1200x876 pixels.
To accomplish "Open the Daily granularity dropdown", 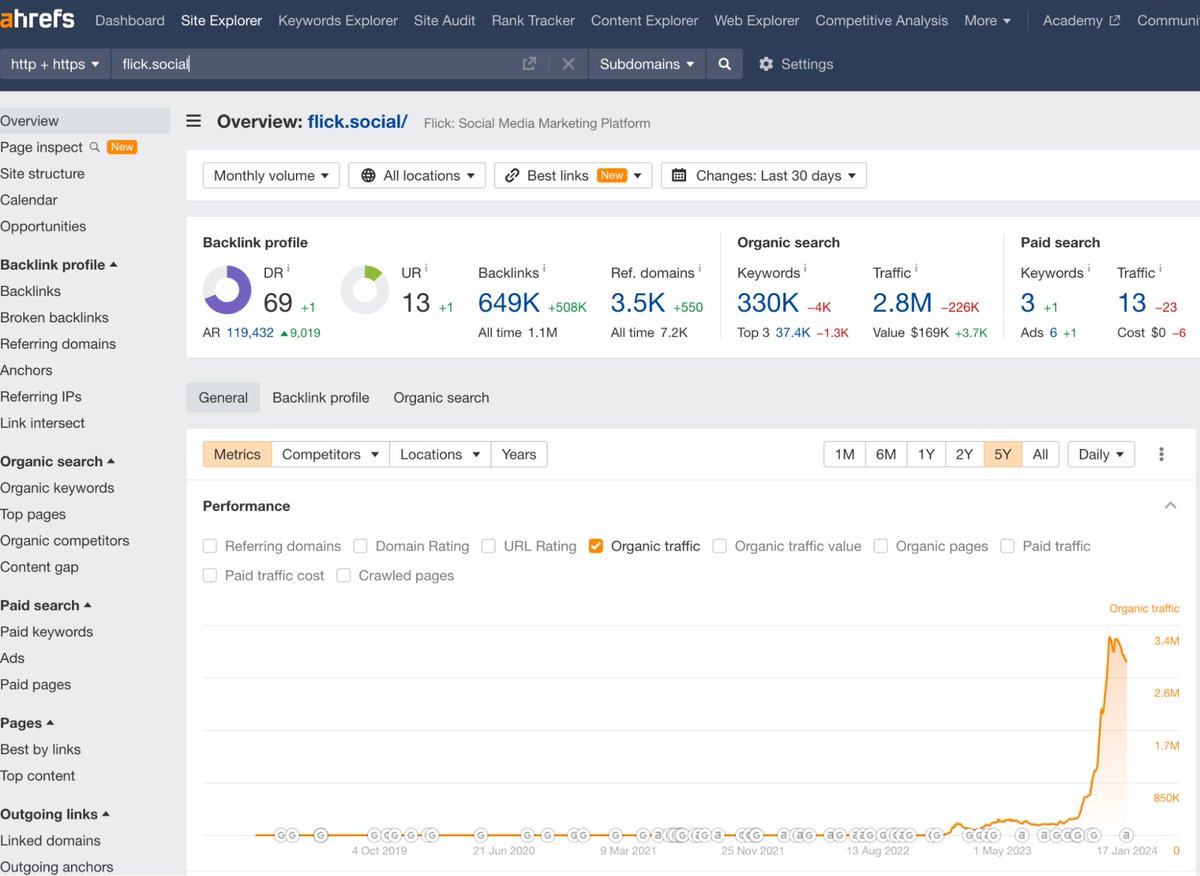I will pyautogui.click(x=1101, y=454).
